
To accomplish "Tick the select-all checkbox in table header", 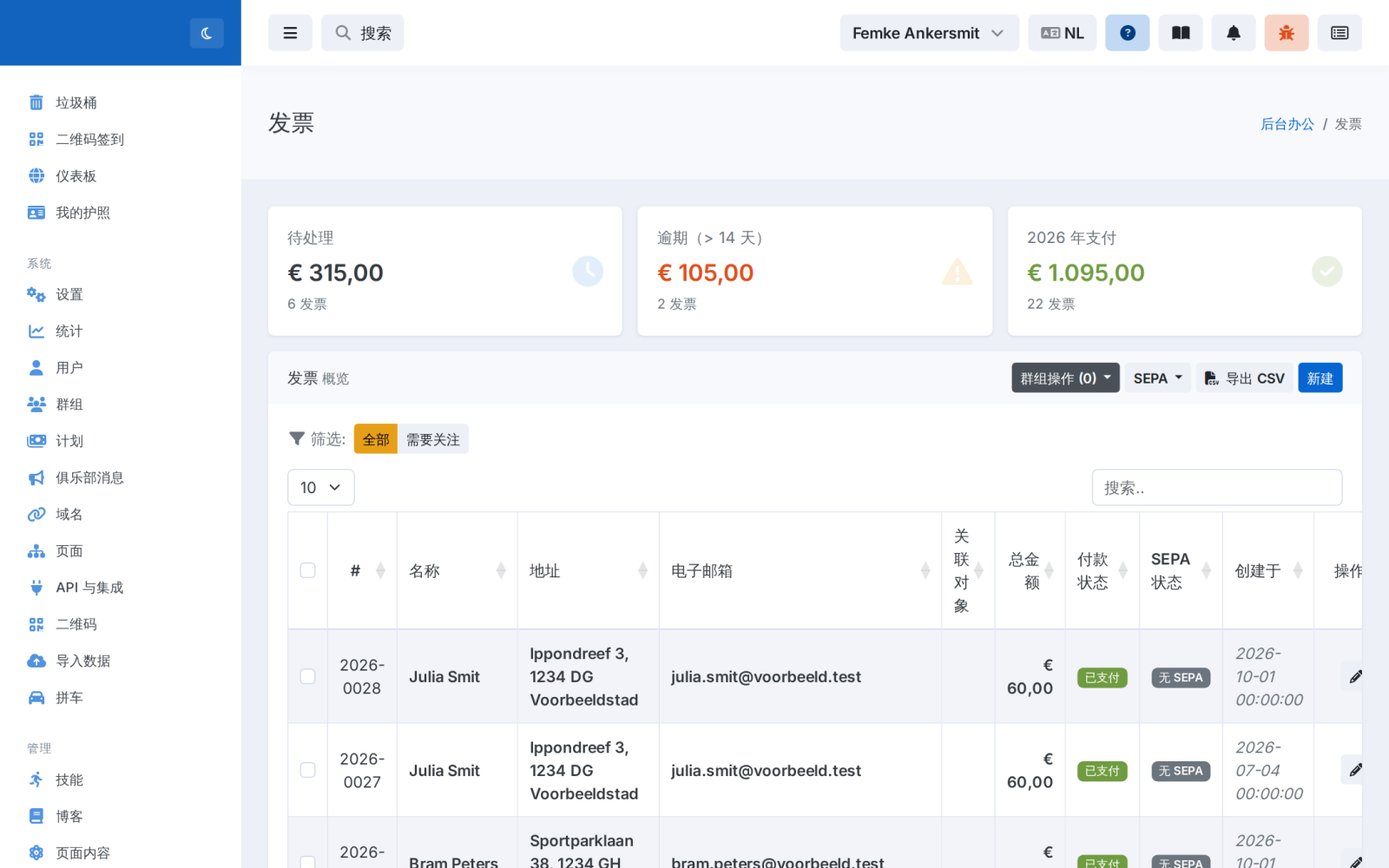I will 307,570.
